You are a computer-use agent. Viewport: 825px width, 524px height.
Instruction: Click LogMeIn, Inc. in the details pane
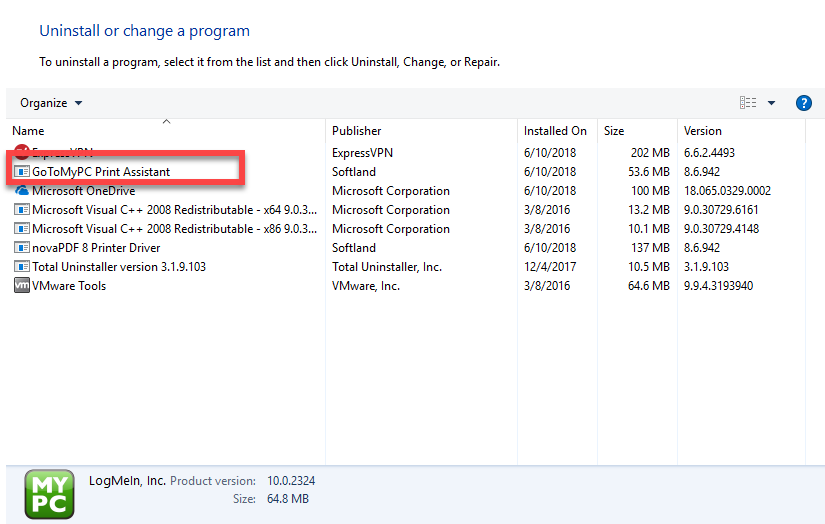click(127, 480)
